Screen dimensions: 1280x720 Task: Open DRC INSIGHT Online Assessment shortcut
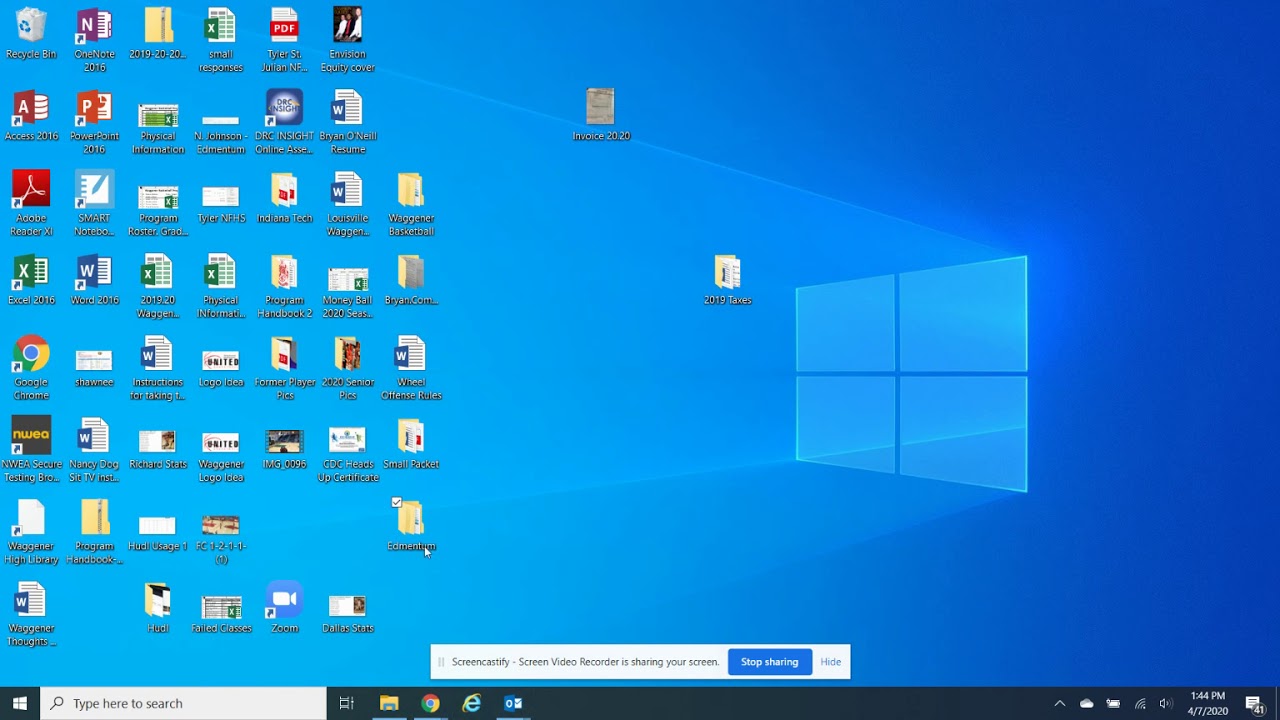284,122
